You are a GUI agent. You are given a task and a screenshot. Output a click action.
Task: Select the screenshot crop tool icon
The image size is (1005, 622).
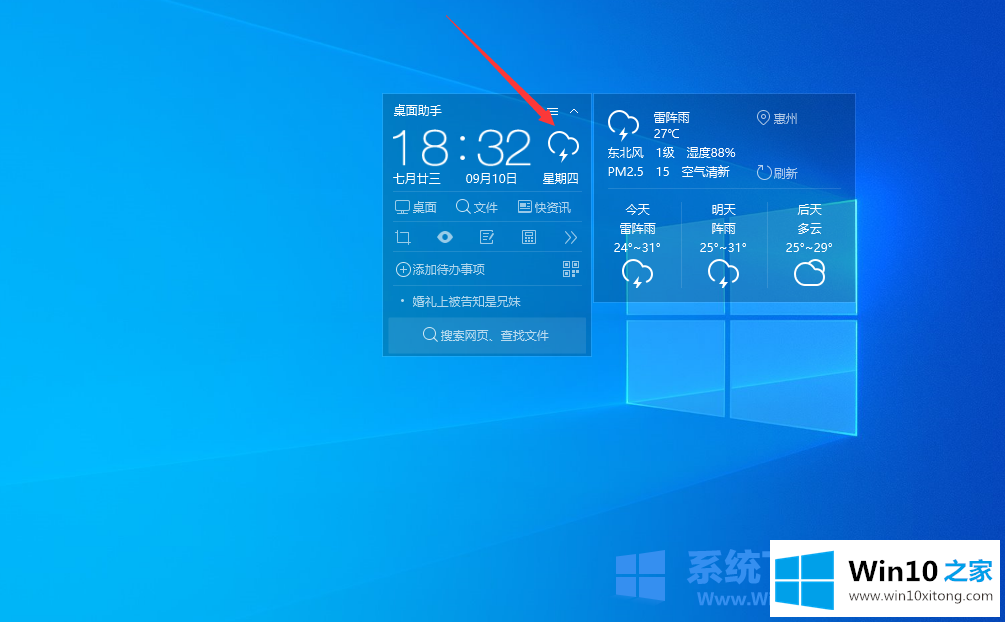[403, 238]
